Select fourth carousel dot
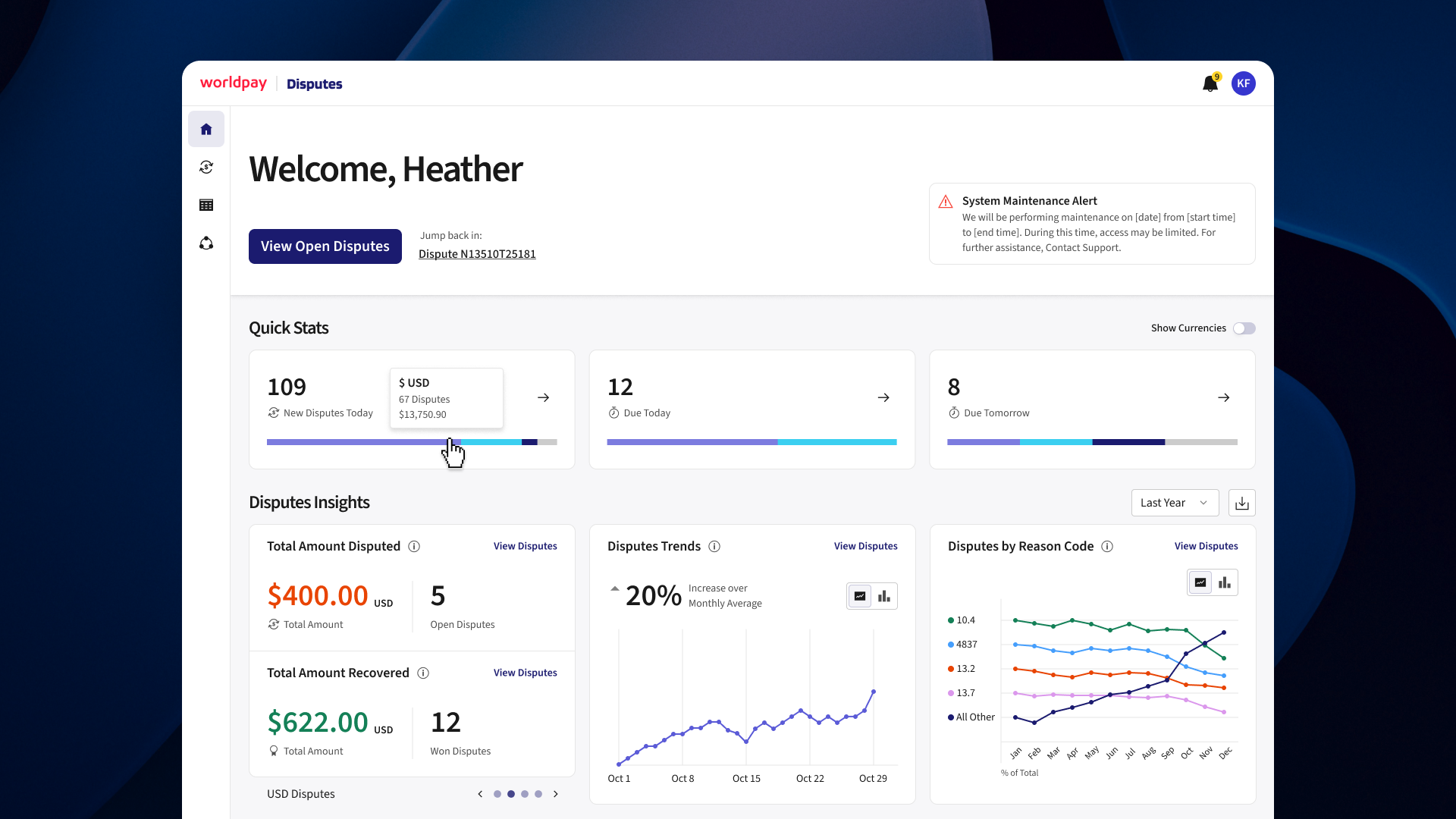This screenshot has height=819, width=1456. (538, 794)
